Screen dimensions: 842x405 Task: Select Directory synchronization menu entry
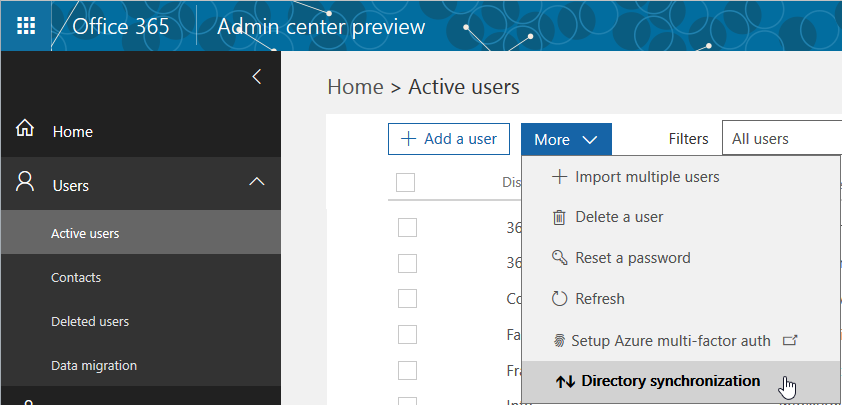[x=681, y=381]
